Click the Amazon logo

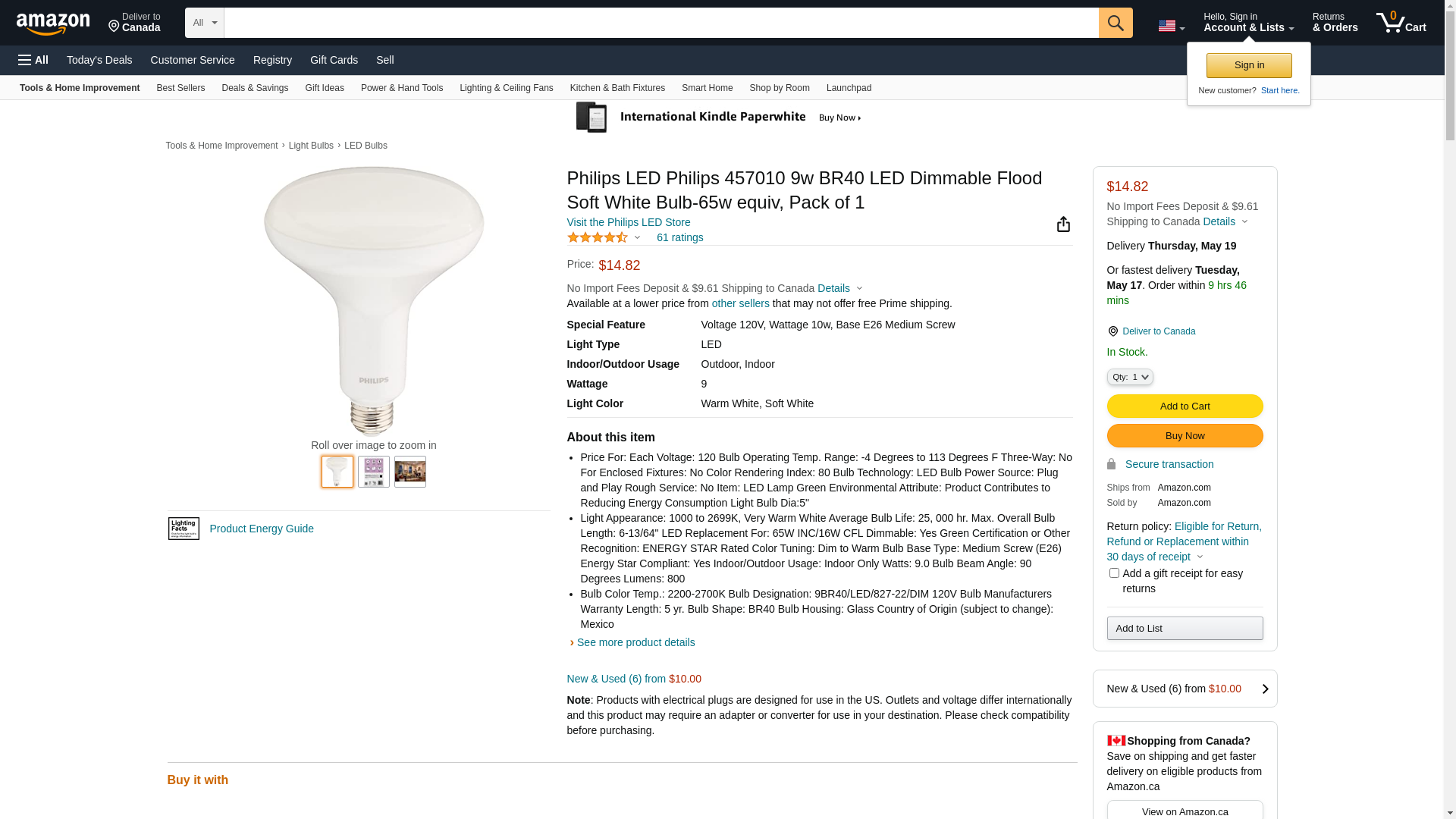point(53,24)
